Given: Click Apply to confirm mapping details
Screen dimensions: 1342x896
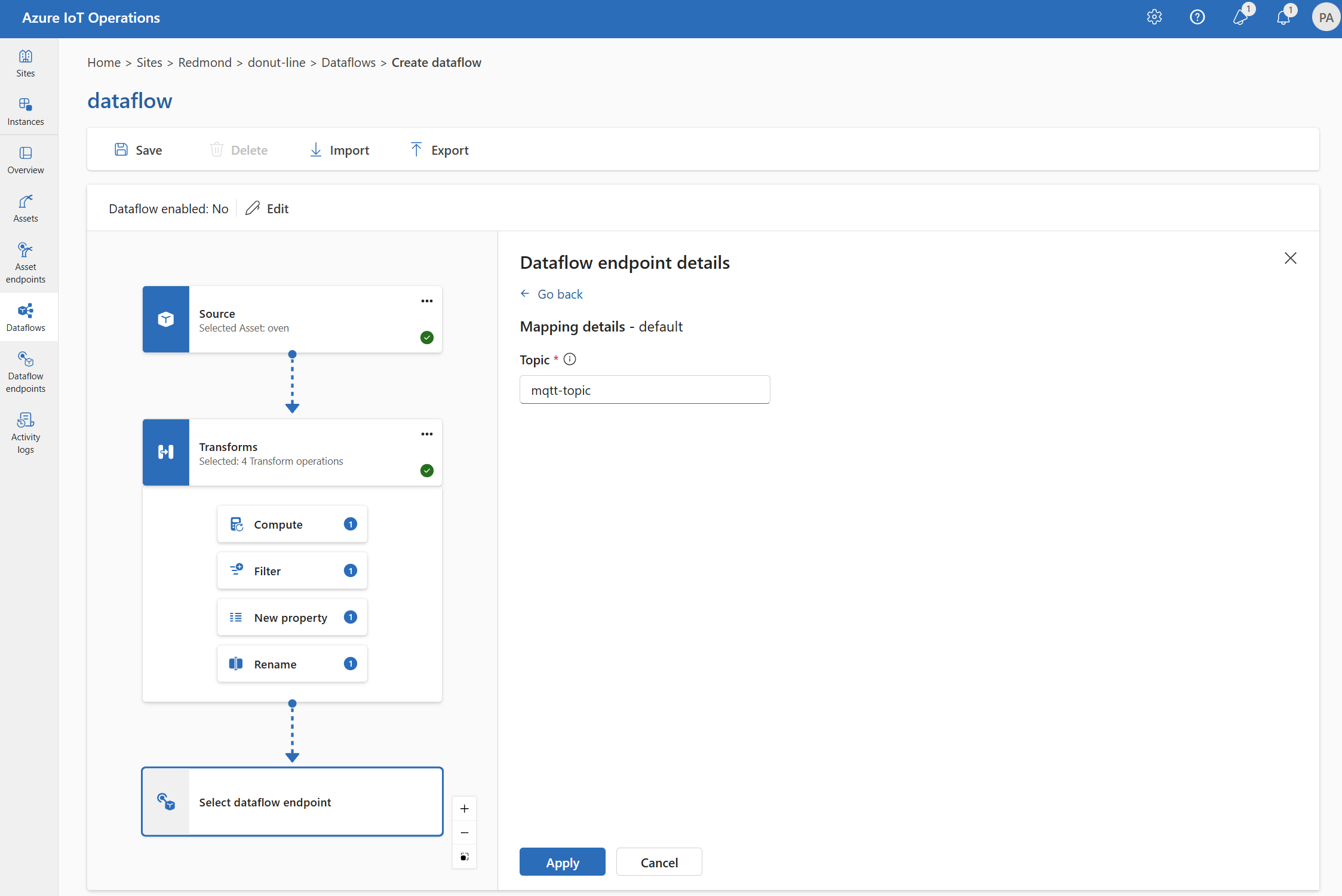Looking at the screenshot, I should point(561,862).
